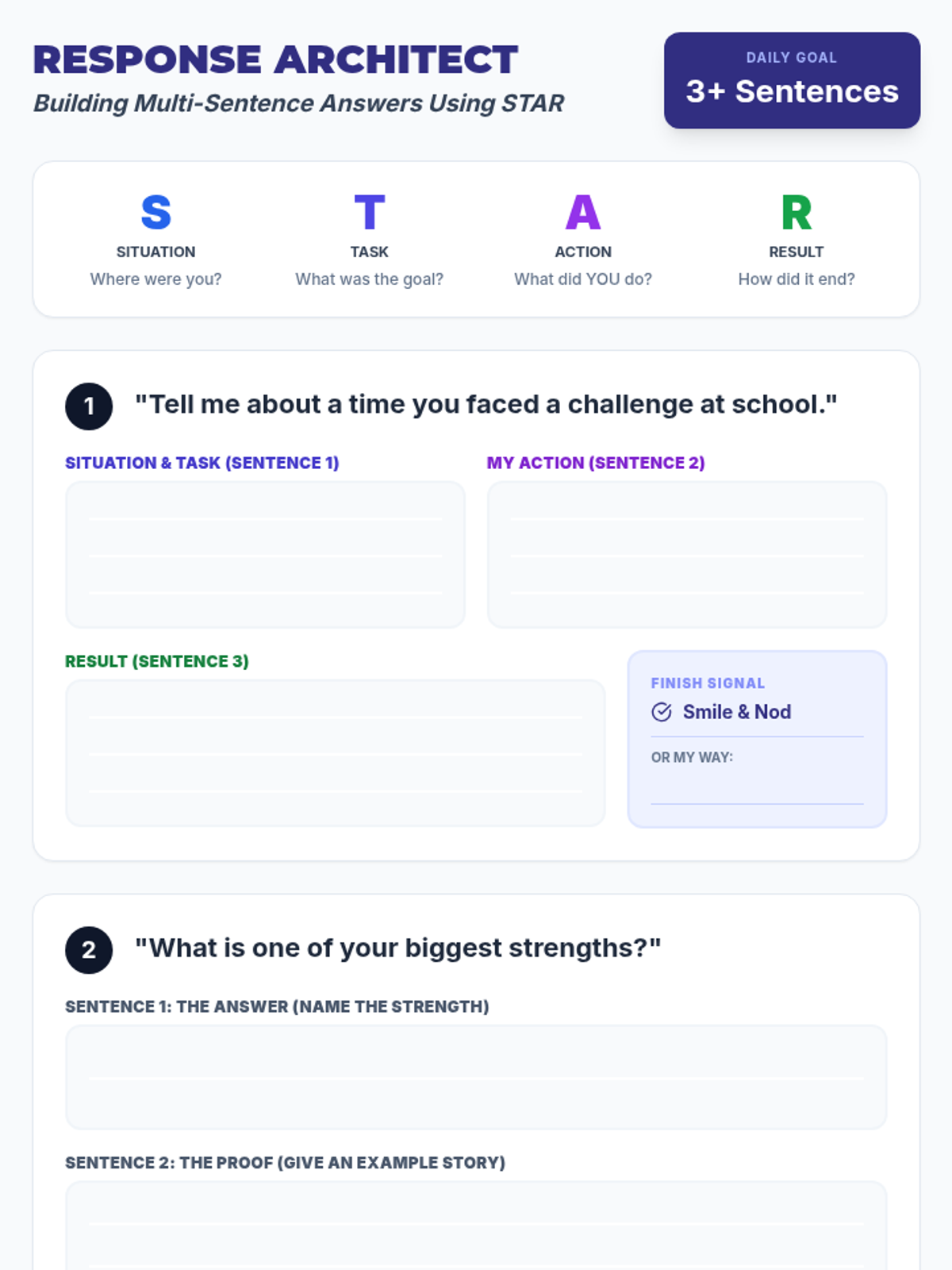Click the Response Architect title
This screenshot has height=1270, width=952.
pyautogui.click(x=275, y=60)
